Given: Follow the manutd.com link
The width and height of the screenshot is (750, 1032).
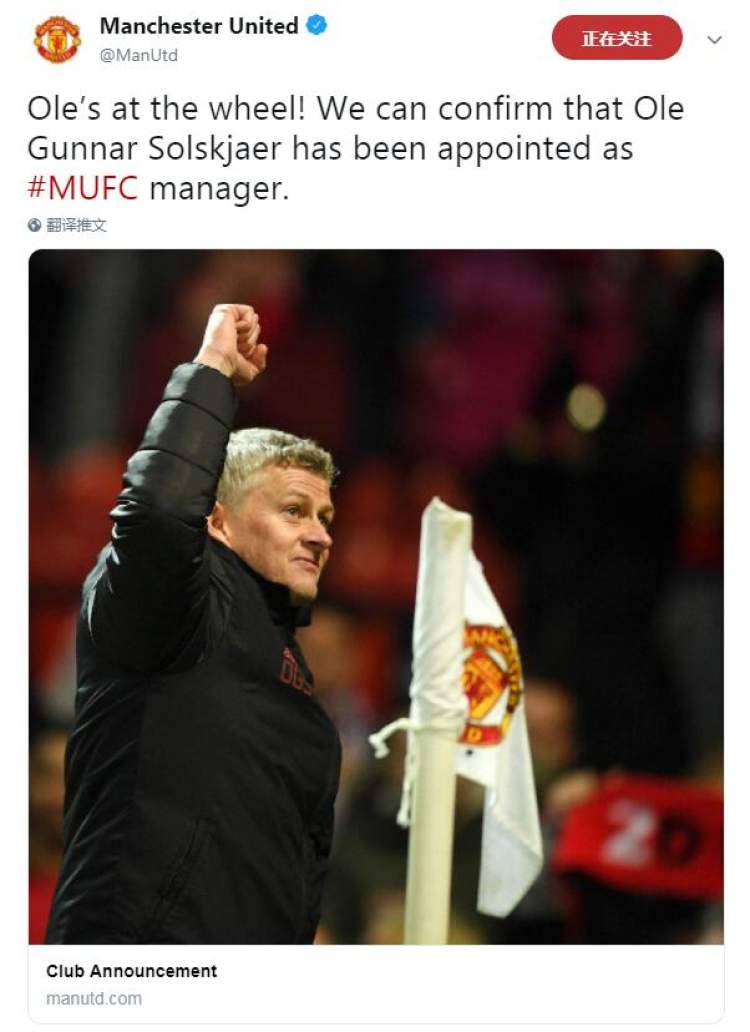Looking at the screenshot, I should click(x=94, y=998).
